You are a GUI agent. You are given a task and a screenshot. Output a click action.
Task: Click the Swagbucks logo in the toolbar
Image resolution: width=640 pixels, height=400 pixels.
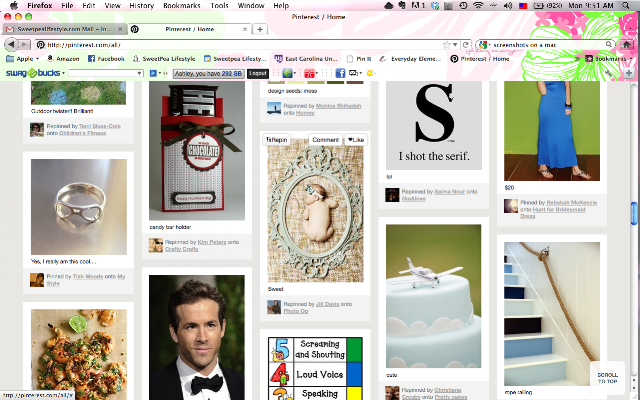[33, 73]
